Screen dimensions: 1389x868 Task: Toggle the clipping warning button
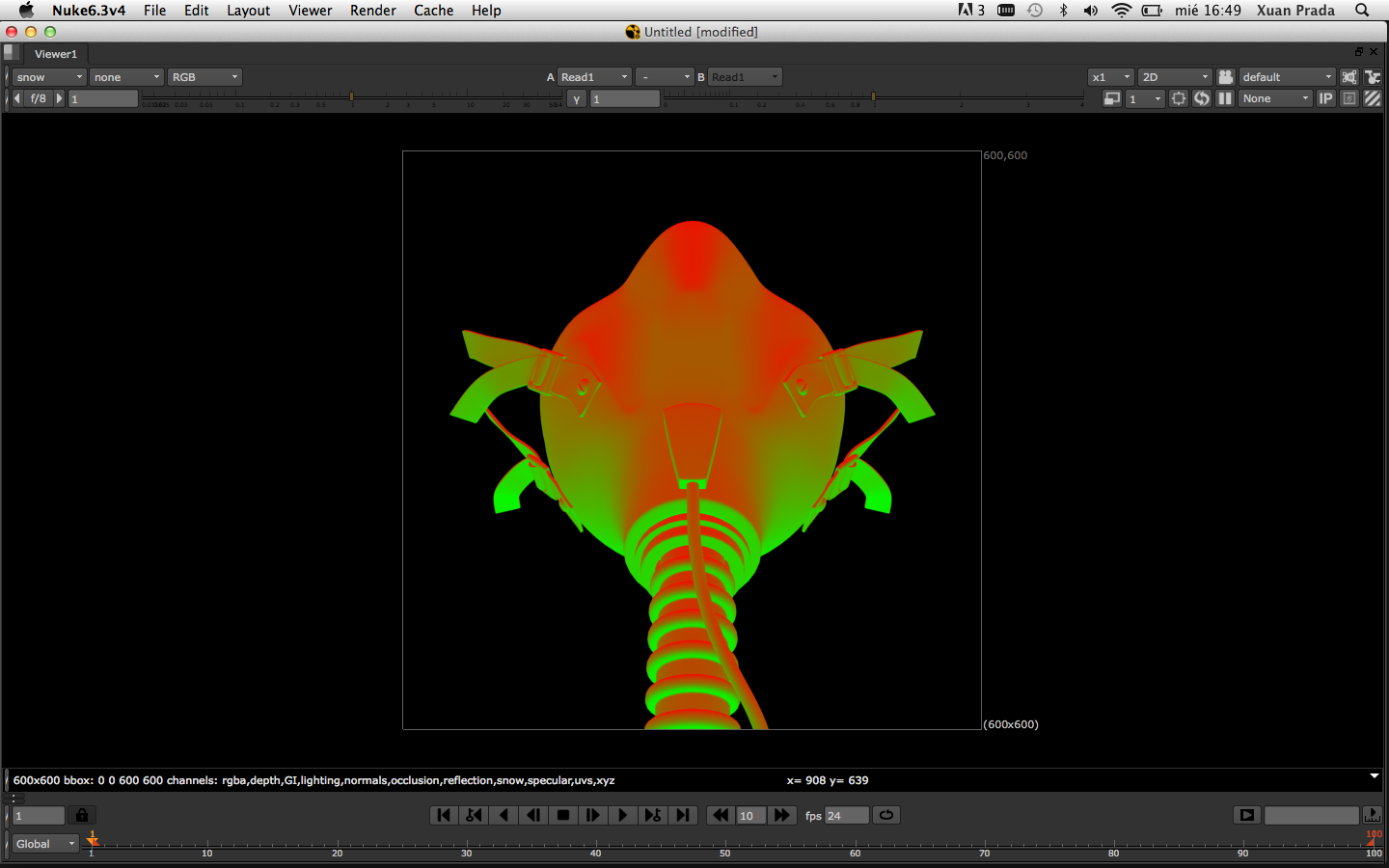pos(1349,98)
